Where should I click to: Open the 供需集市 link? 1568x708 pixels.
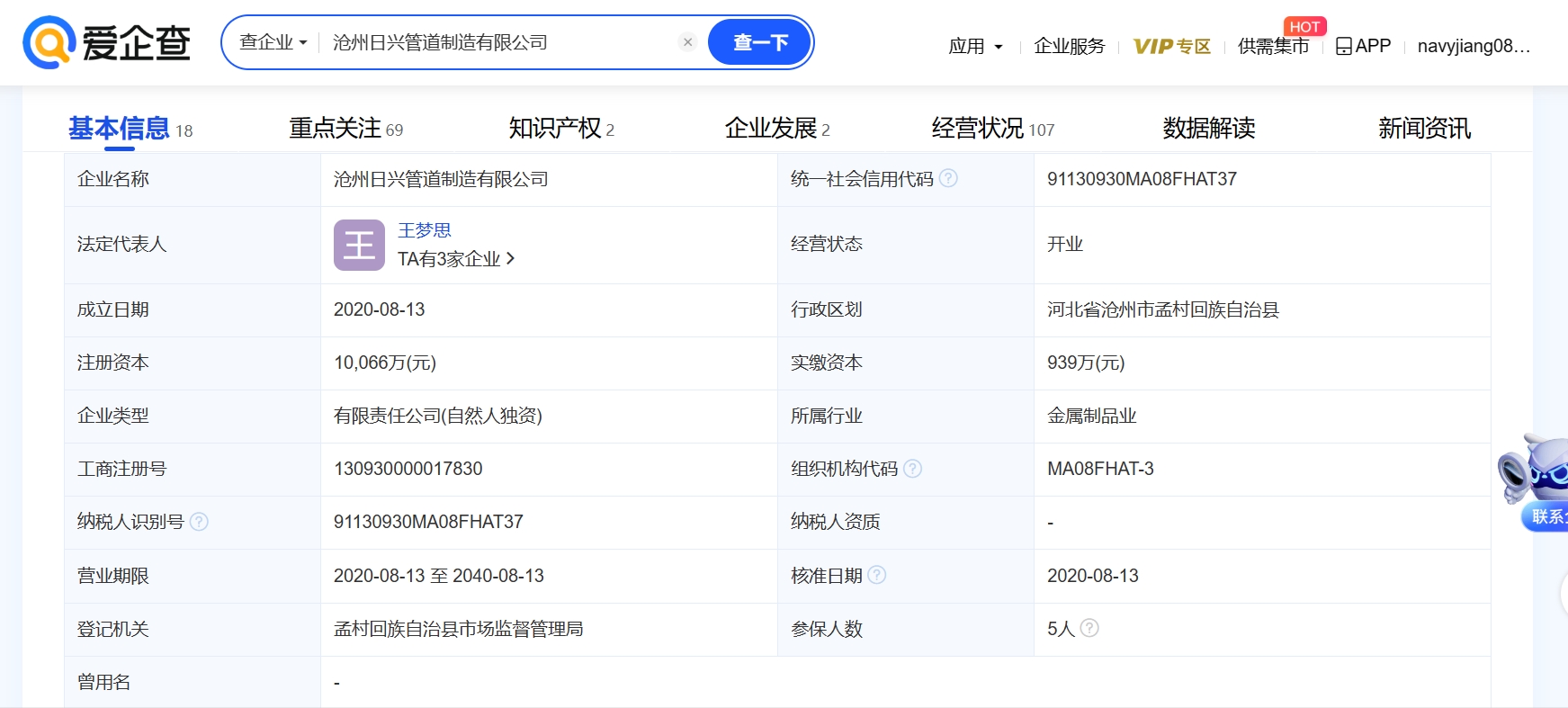[x=1273, y=46]
